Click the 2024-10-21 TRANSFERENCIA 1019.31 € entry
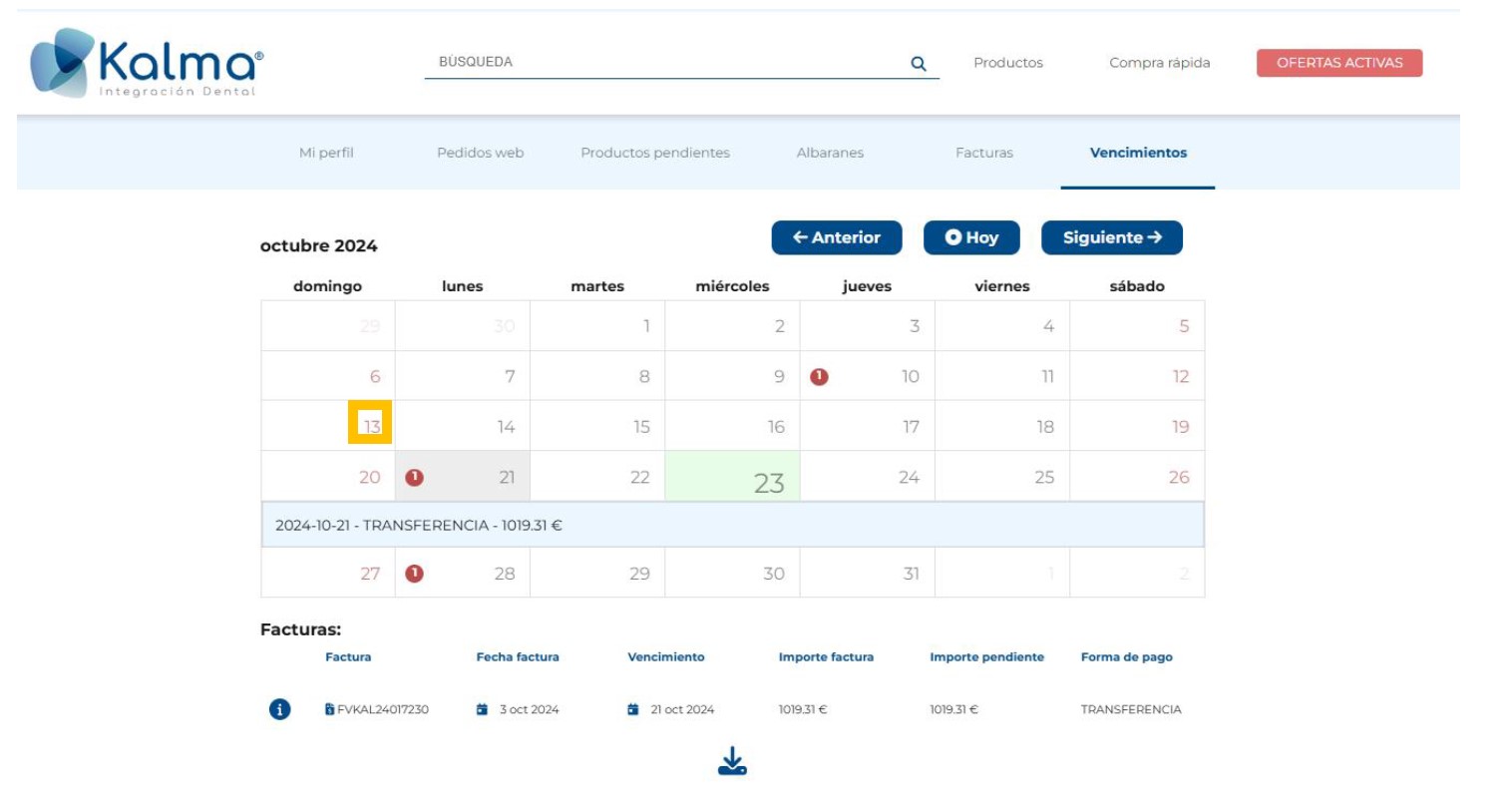The width and height of the screenshot is (1512, 809). pyautogui.click(x=732, y=525)
